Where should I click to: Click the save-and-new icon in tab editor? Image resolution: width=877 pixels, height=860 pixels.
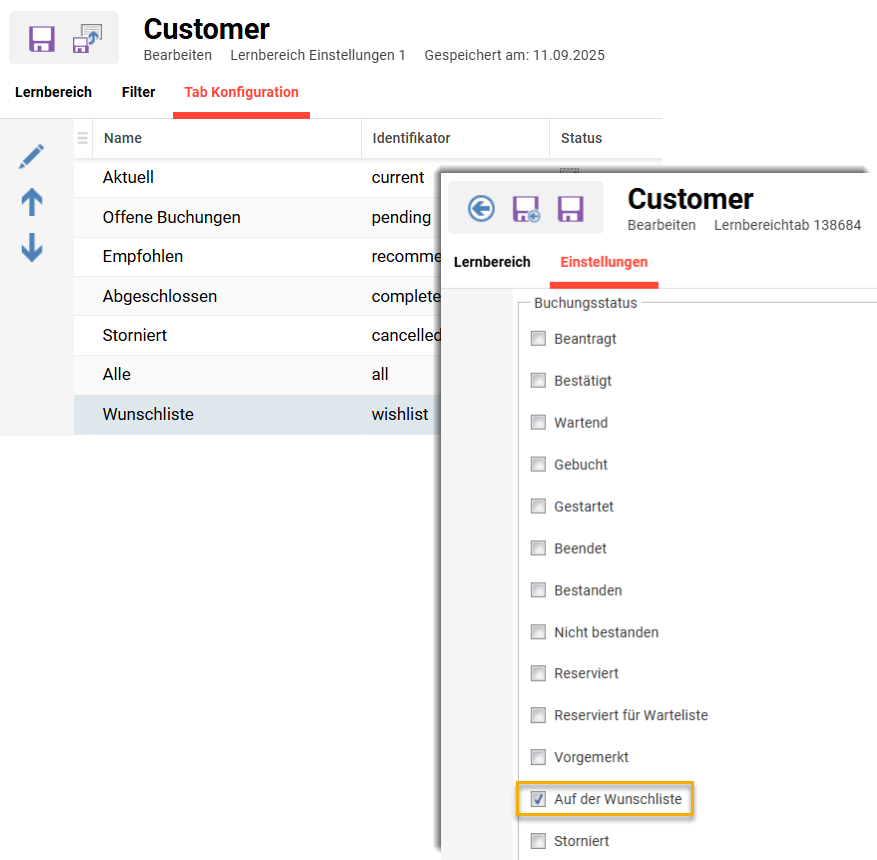[x=525, y=208]
